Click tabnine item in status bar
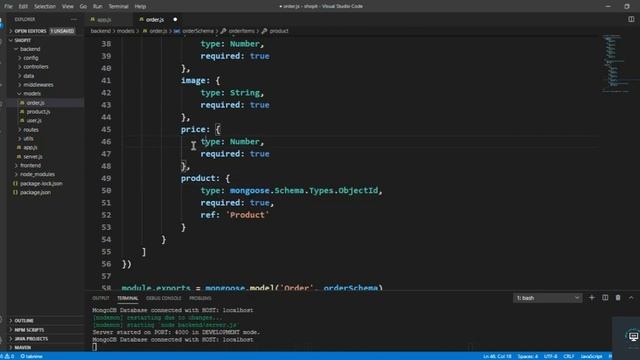Image resolution: width=640 pixels, height=360 pixels. tap(32, 356)
